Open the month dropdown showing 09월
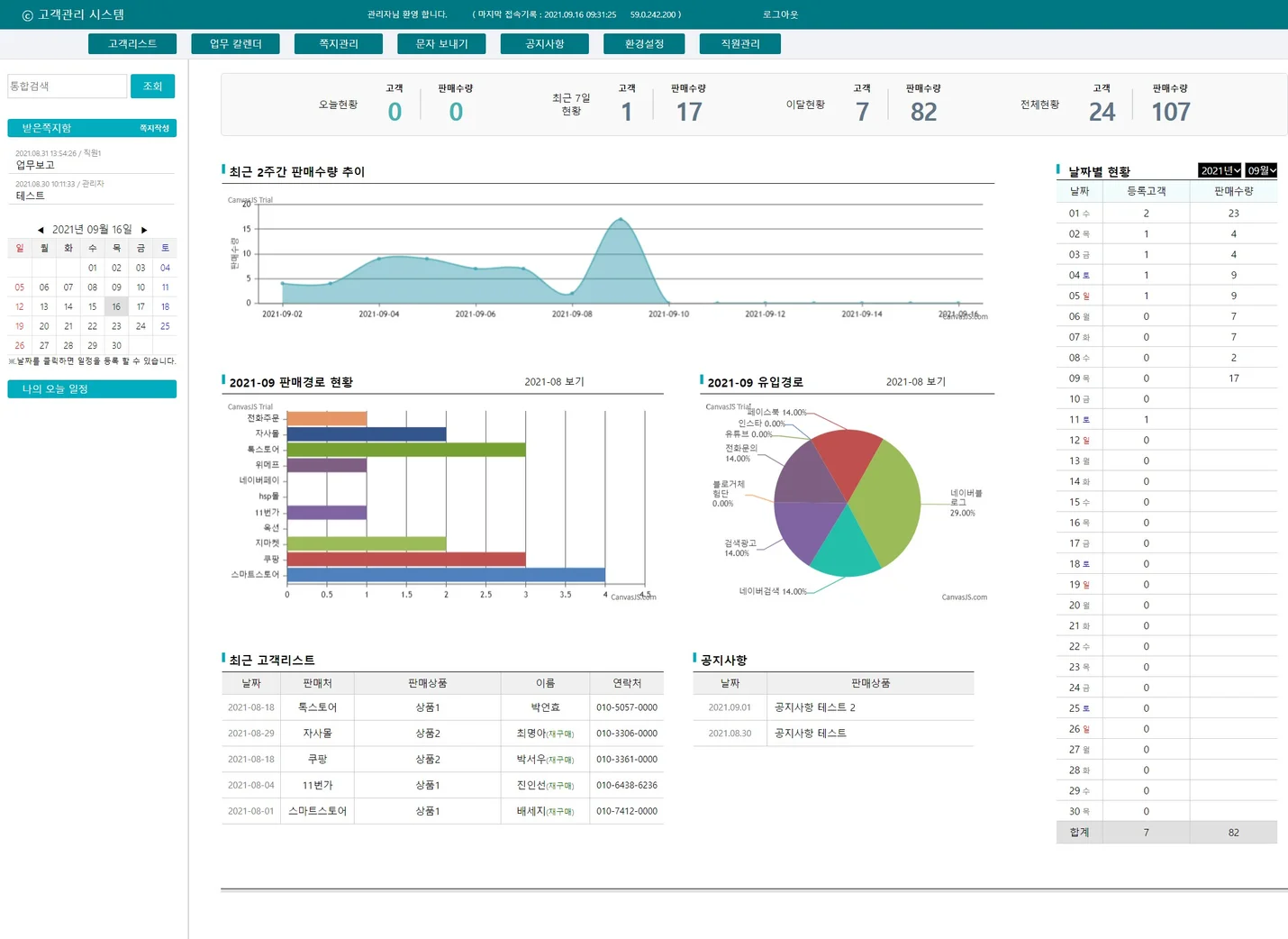 (x=1262, y=170)
